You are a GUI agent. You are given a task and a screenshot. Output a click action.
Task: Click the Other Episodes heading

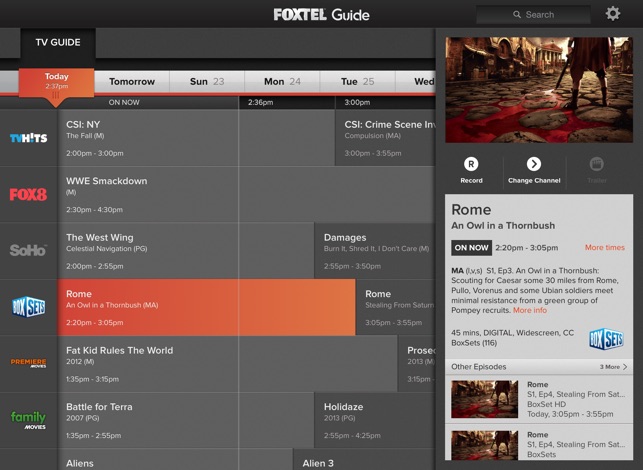479,367
